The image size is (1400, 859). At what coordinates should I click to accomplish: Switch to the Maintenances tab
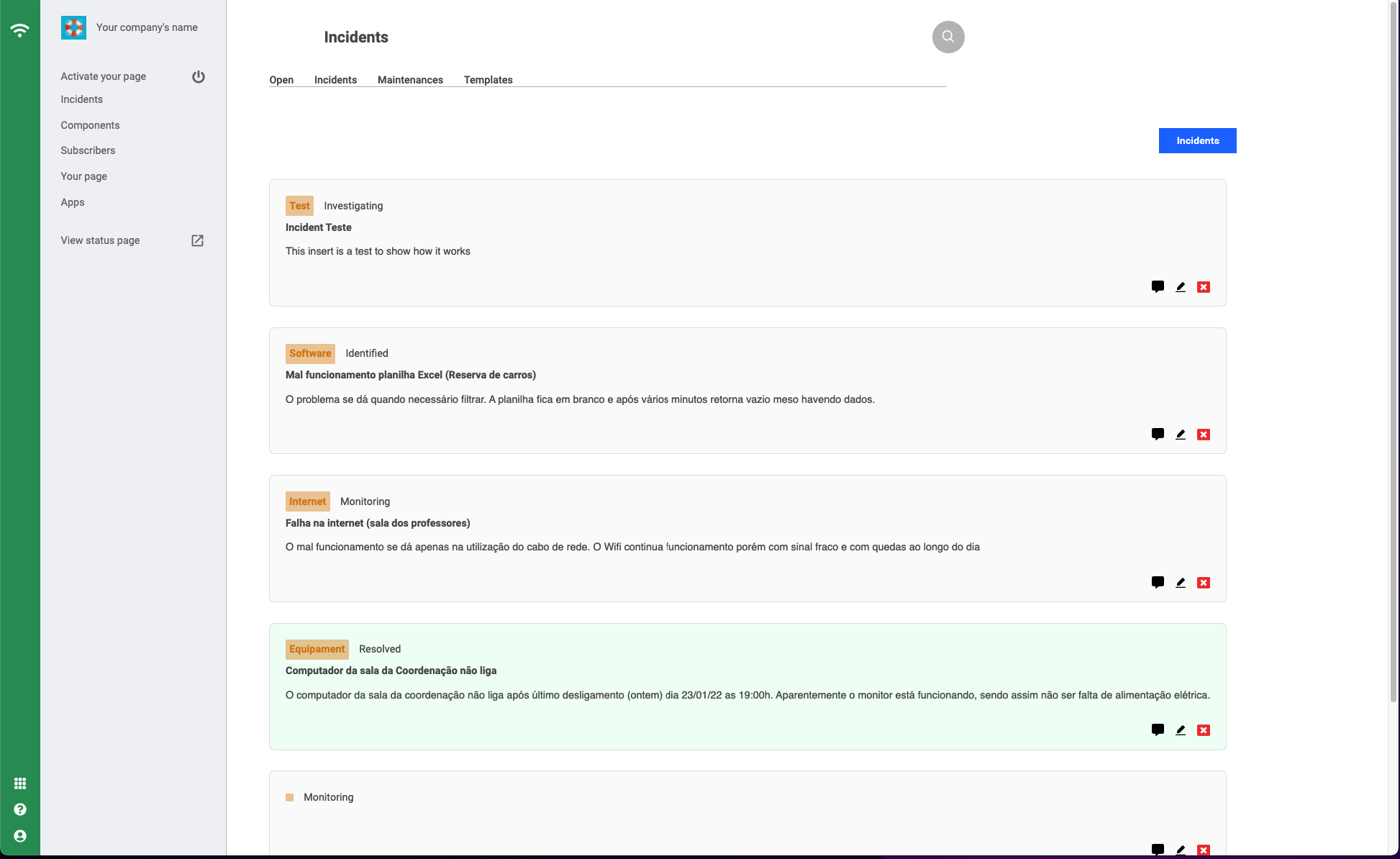click(410, 80)
